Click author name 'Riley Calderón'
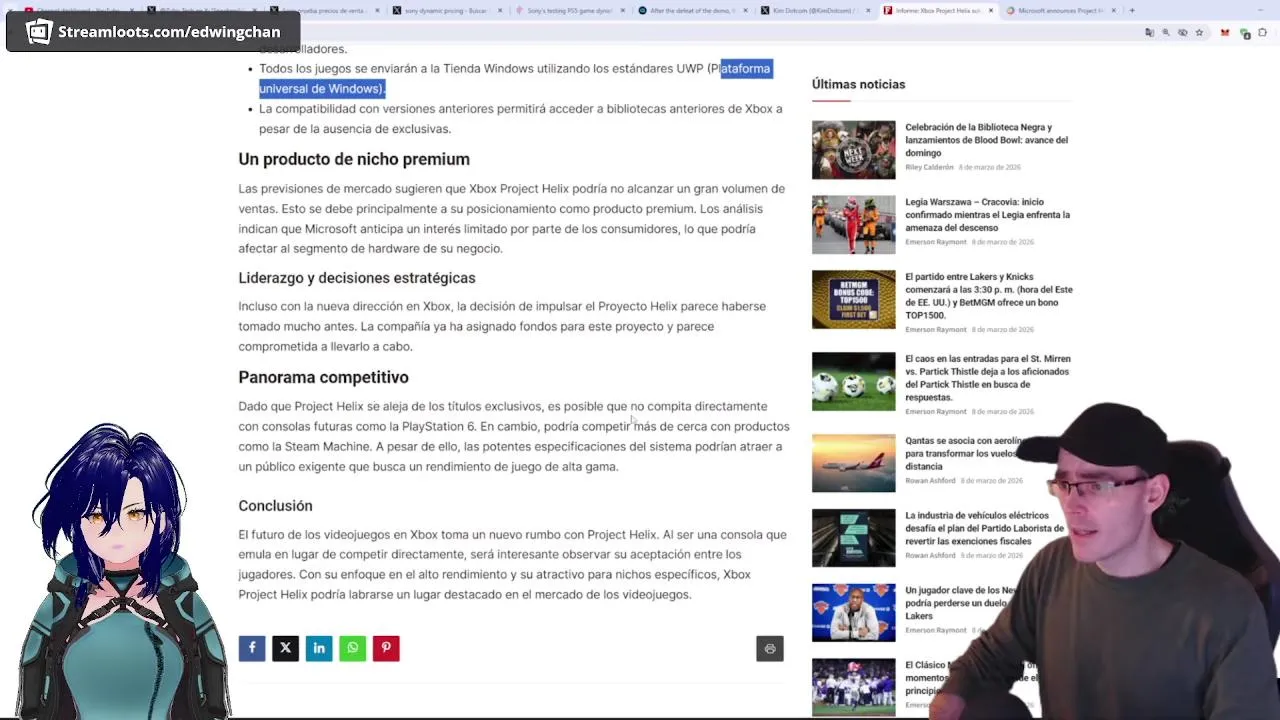1280x720 pixels. (929, 167)
